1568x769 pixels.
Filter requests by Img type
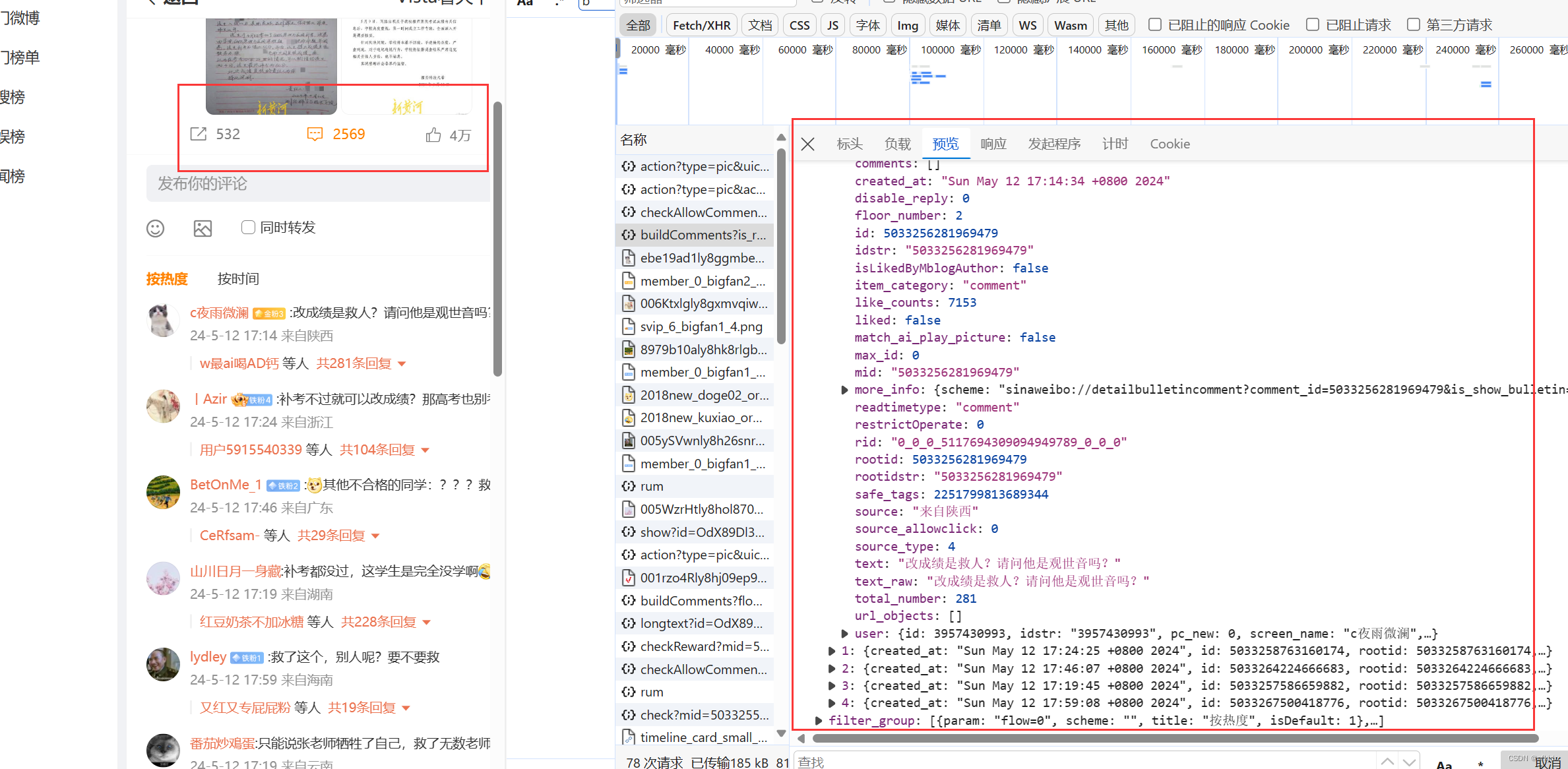click(x=908, y=25)
